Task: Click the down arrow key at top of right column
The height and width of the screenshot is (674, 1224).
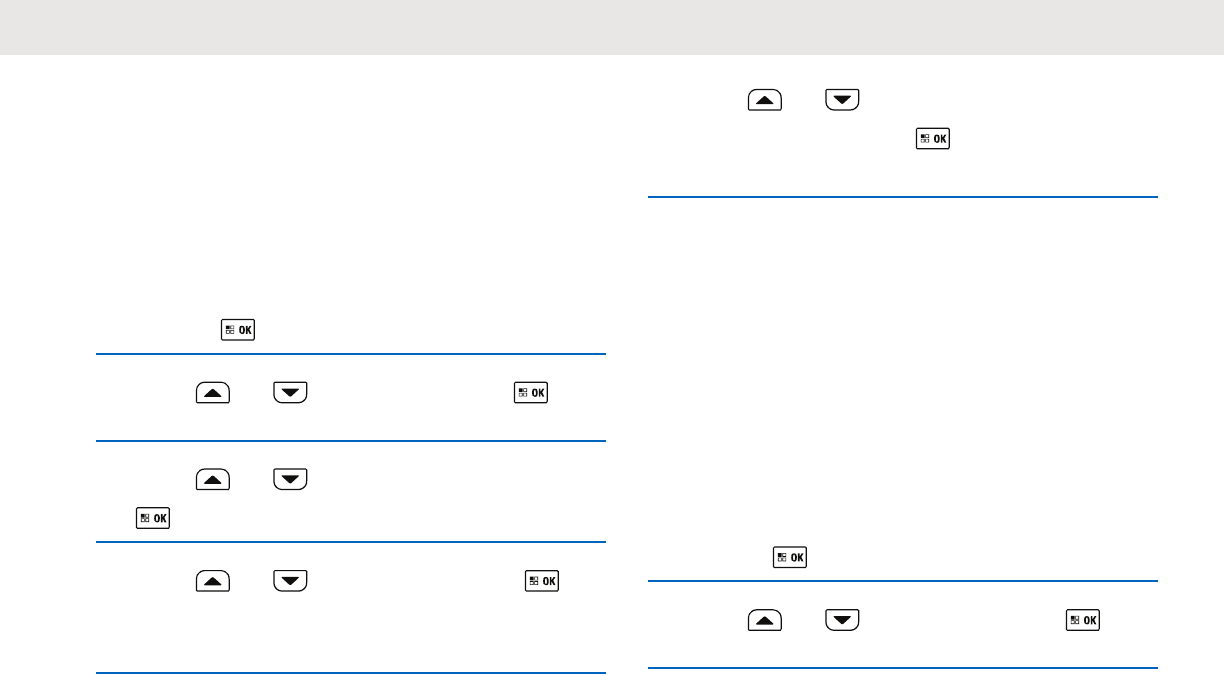Action: click(842, 101)
